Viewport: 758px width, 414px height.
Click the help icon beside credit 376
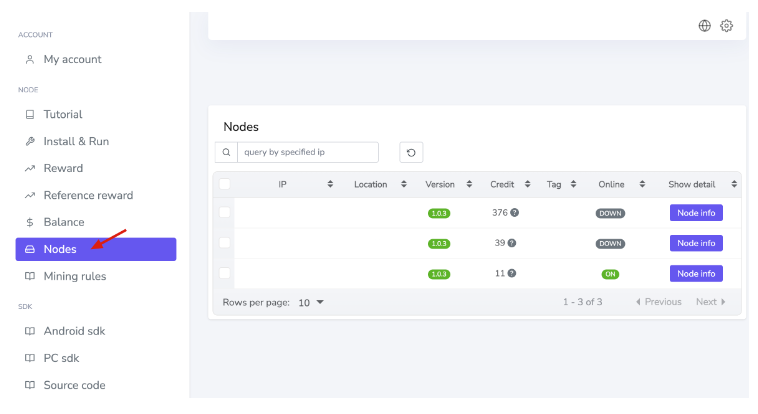[x=515, y=212]
